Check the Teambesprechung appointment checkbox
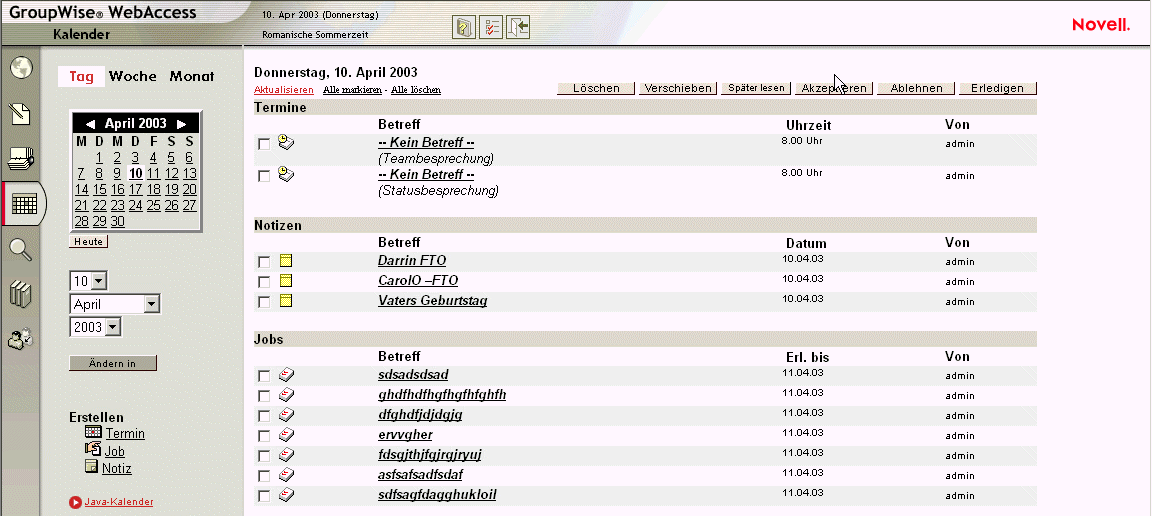Viewport: 1152px width, 516px height. tap(264, 144)
